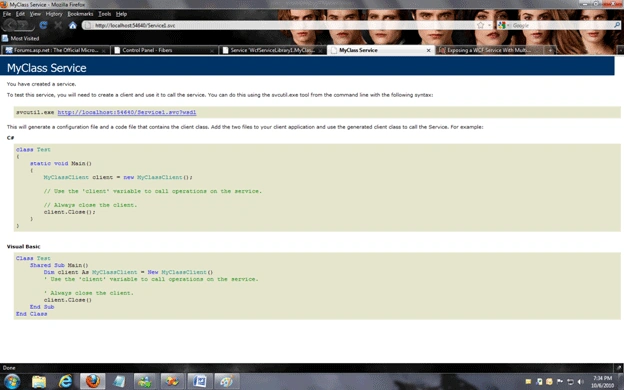
Task: Open the address bar history dropdown arrow
Action: point(489,25)
